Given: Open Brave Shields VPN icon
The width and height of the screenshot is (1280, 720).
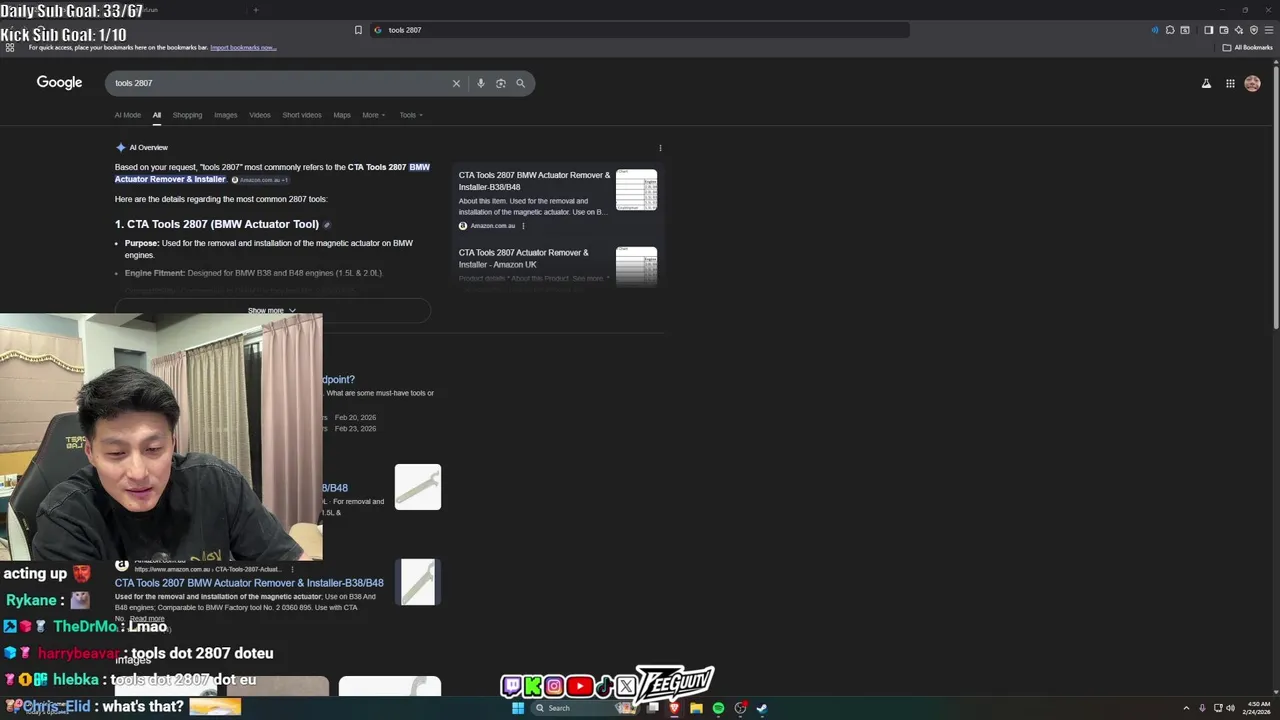Looking at the screenshot, I should pyautogui.click(x=1254, y=30).
